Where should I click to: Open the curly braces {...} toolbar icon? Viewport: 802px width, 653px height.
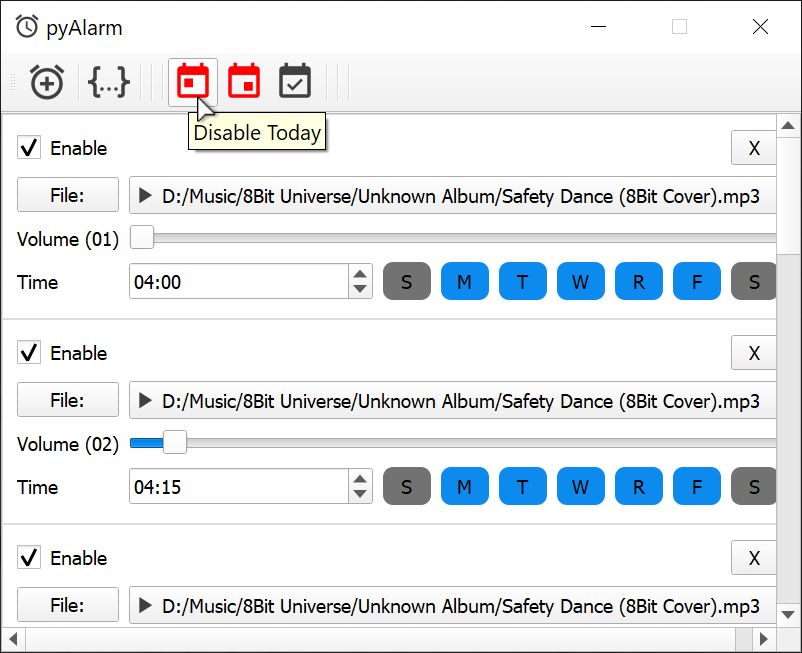point(109,82)
